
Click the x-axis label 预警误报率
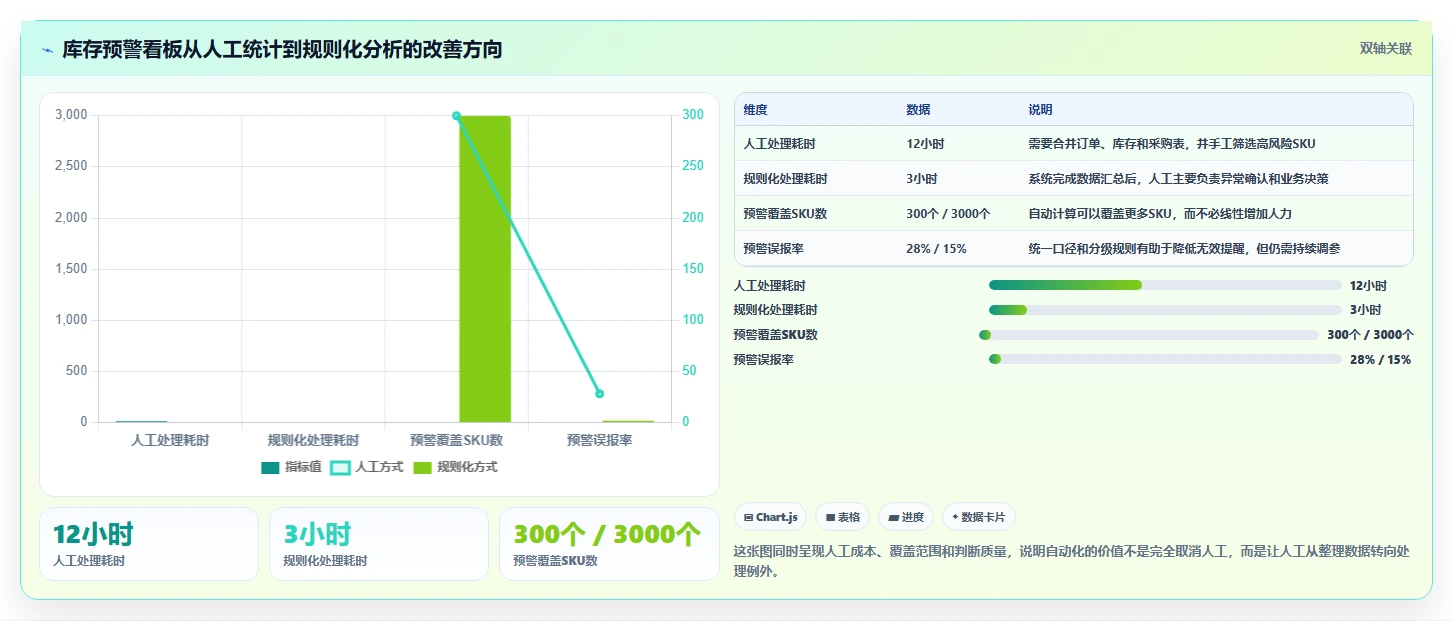click(599, 440)
